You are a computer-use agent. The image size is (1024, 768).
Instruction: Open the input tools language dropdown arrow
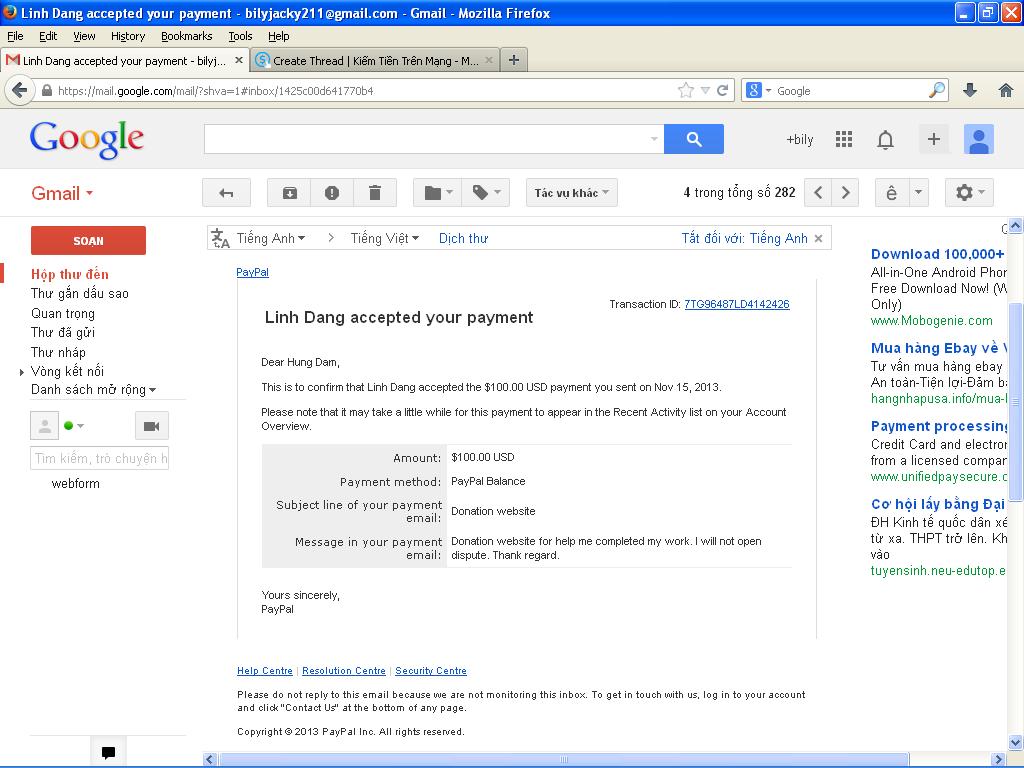point(918,193)
